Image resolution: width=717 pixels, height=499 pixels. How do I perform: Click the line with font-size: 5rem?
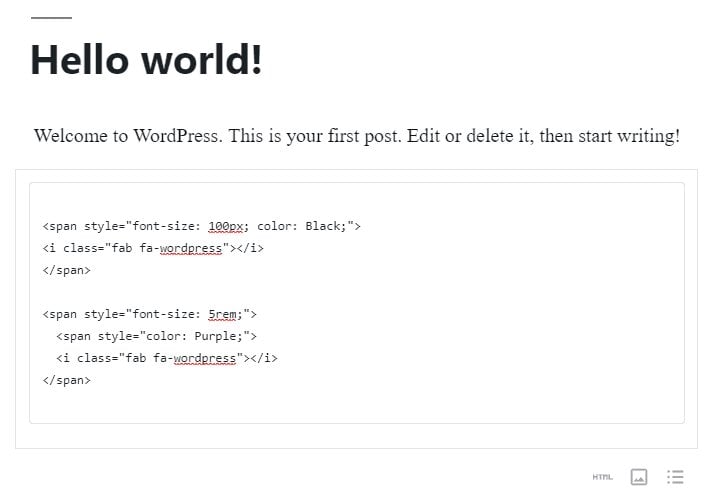[x=150, y=314]
